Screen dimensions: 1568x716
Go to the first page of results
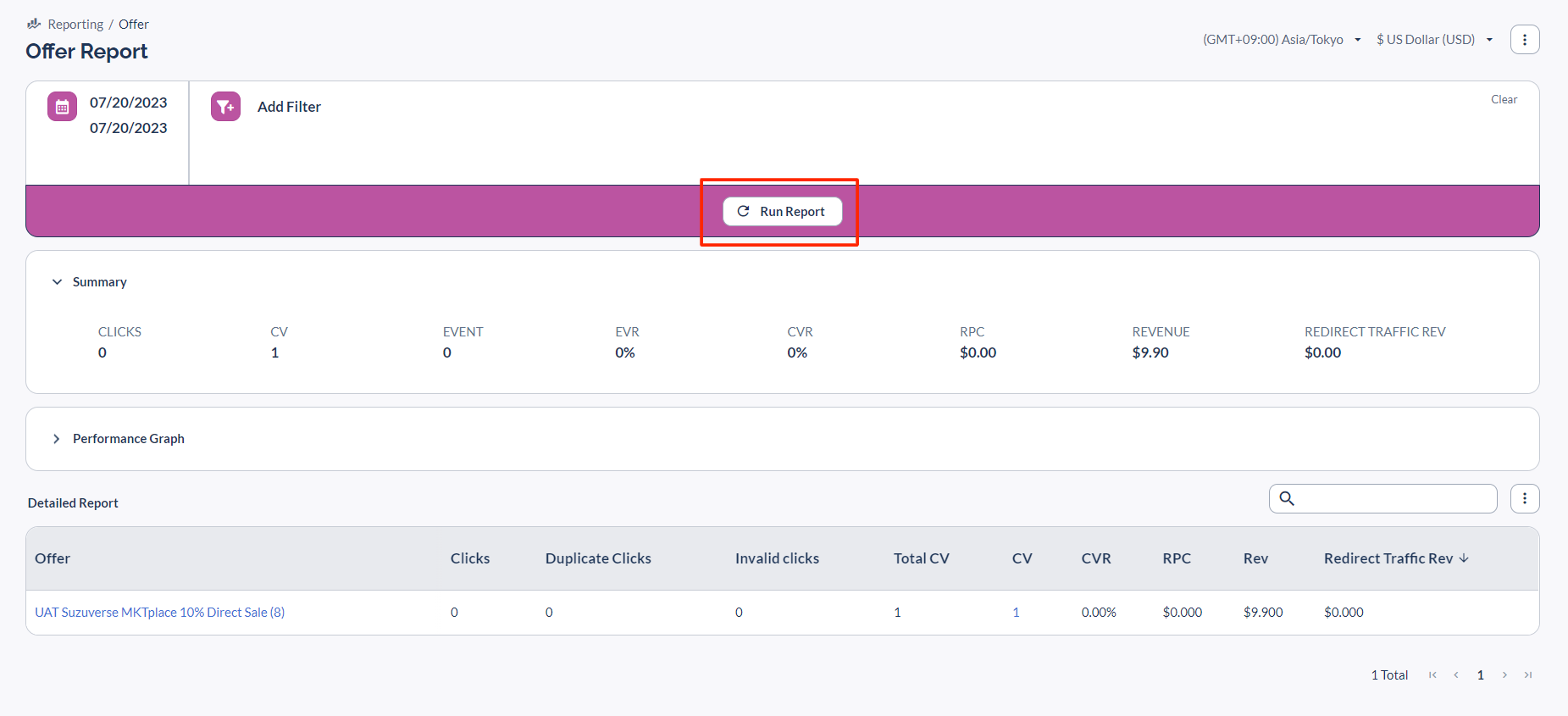[1432, 675]
